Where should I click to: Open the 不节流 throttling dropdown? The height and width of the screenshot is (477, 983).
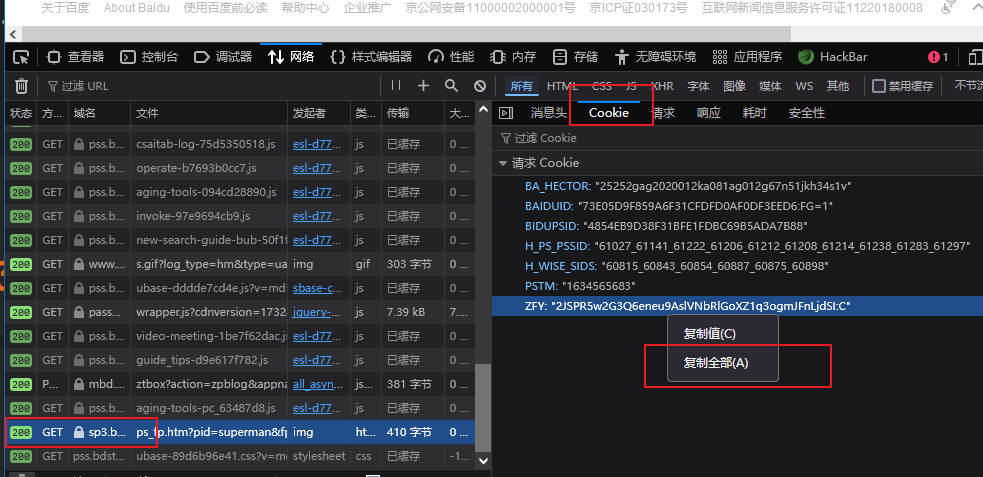(967, 86)
